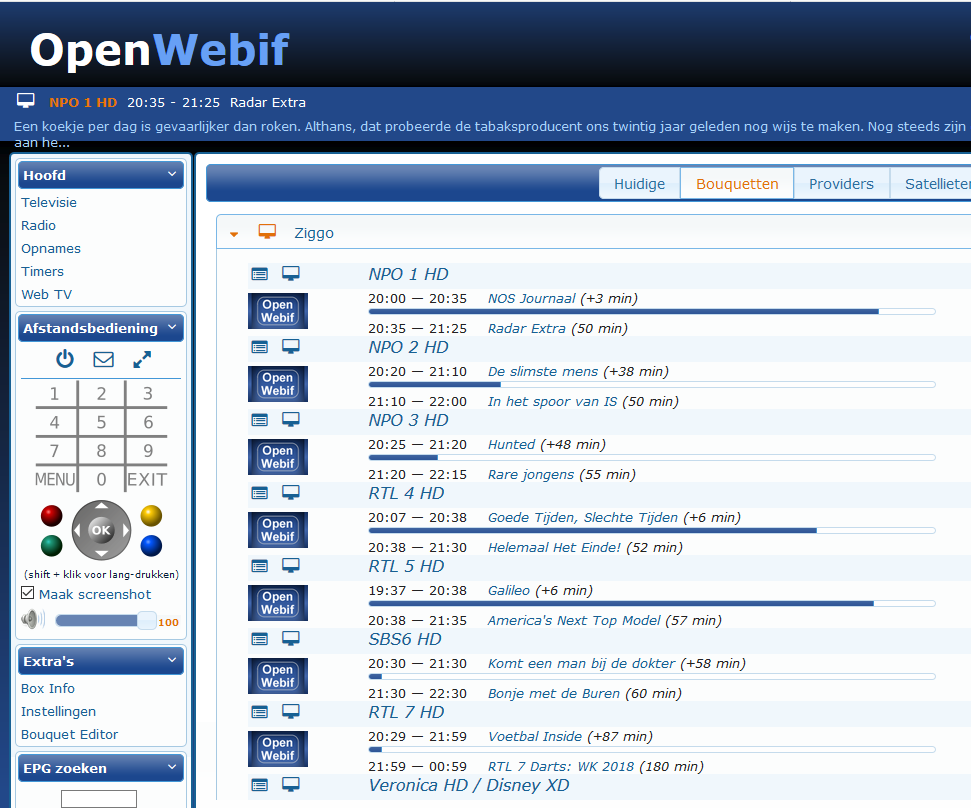
Task: Click remote number key 5
Action: point(101,422)
